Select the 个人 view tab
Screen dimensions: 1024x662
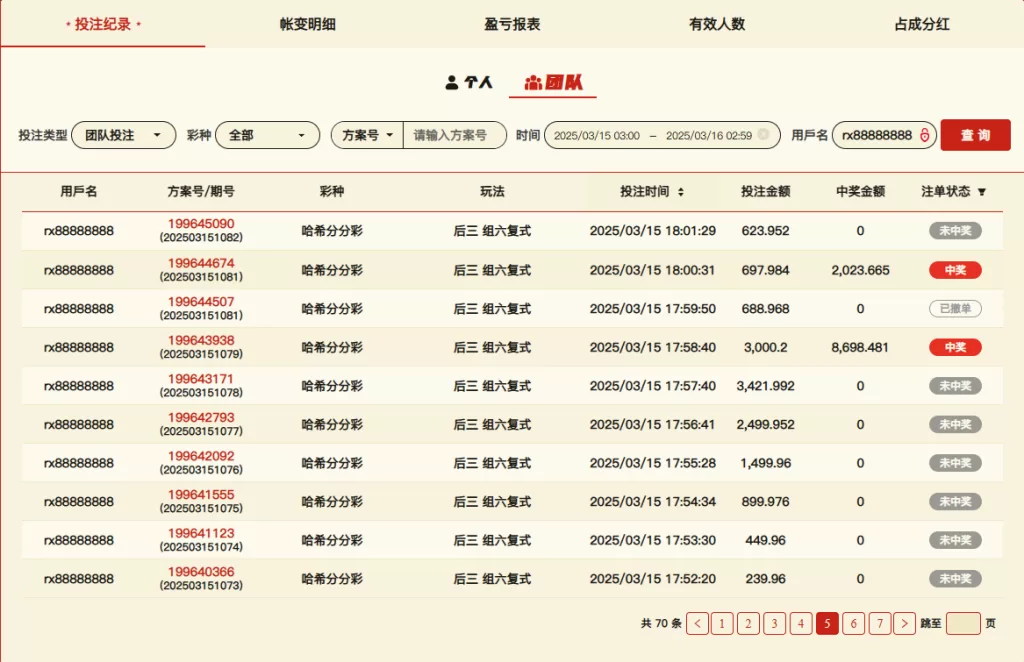click(x=468, y=82)
